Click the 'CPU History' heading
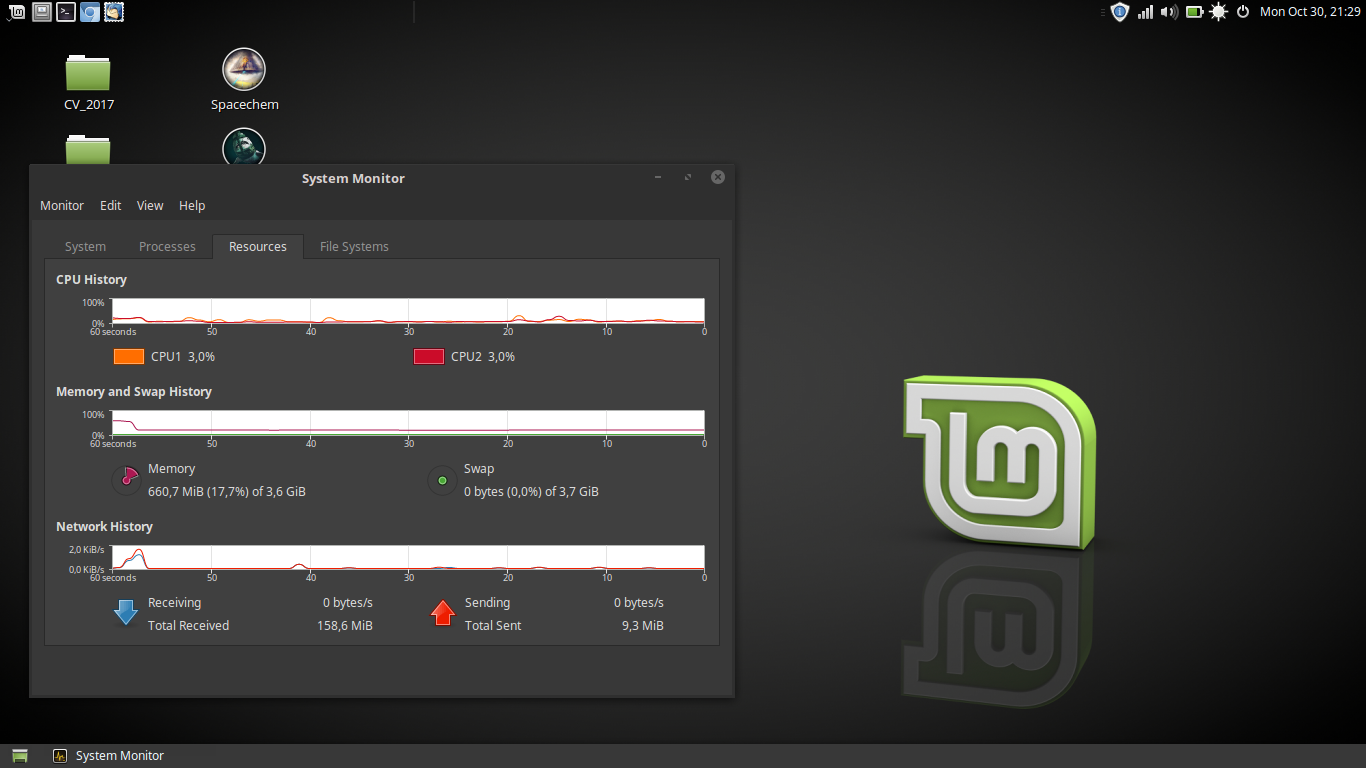This screenshot has width=1366, height=768. [91, 279]
